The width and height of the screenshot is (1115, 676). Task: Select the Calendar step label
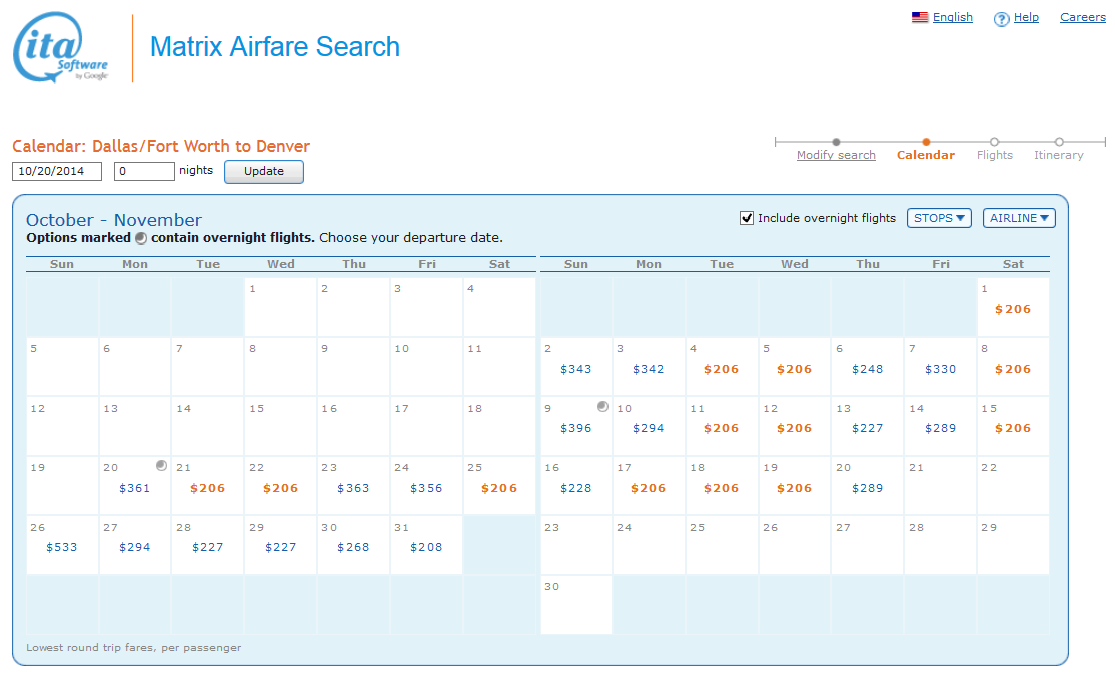925,155
